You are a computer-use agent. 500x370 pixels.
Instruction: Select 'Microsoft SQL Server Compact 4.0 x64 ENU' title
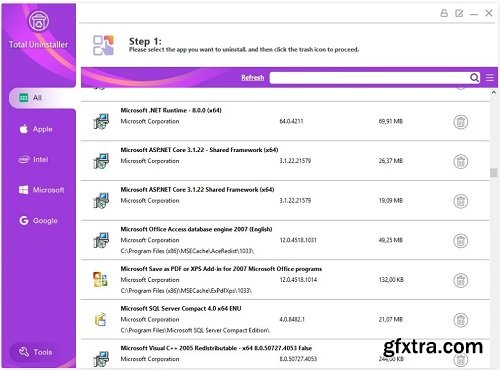click(181, 309)
